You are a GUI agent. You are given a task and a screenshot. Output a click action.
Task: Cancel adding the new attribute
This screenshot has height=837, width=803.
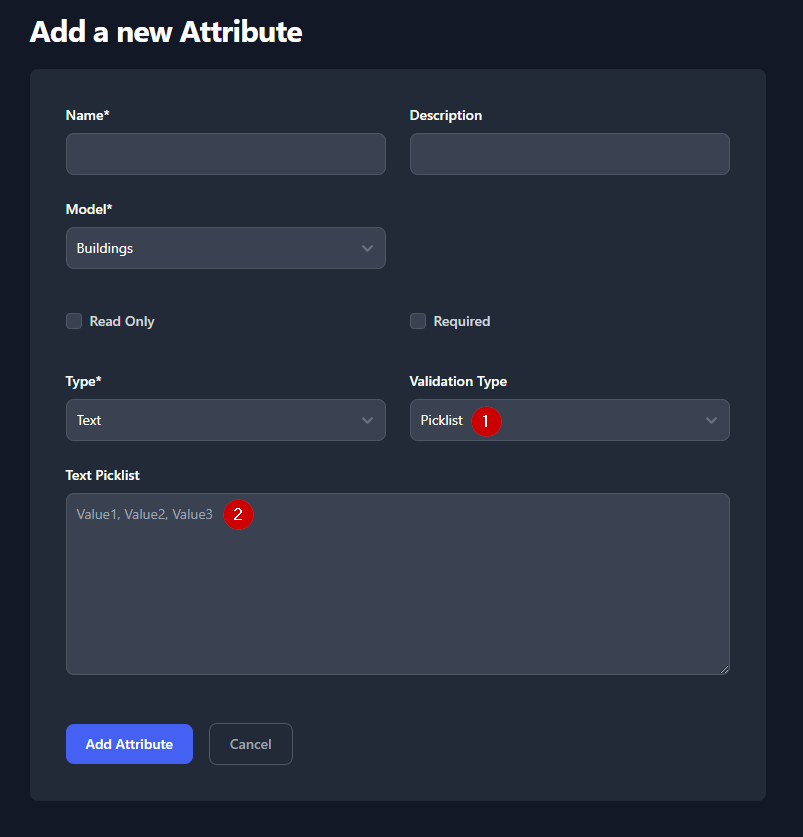click(x=250, y=744)
